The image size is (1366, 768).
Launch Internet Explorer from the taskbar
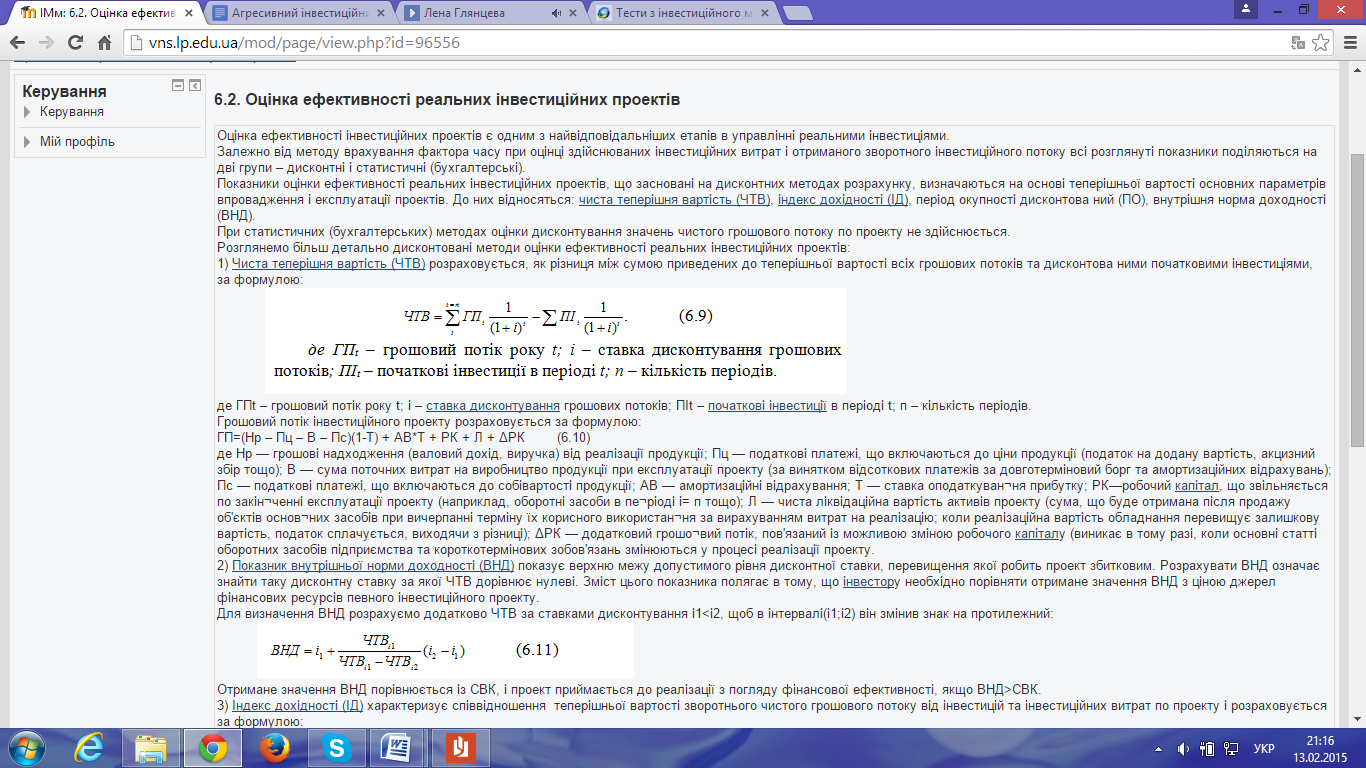click(x=90, y=747)
